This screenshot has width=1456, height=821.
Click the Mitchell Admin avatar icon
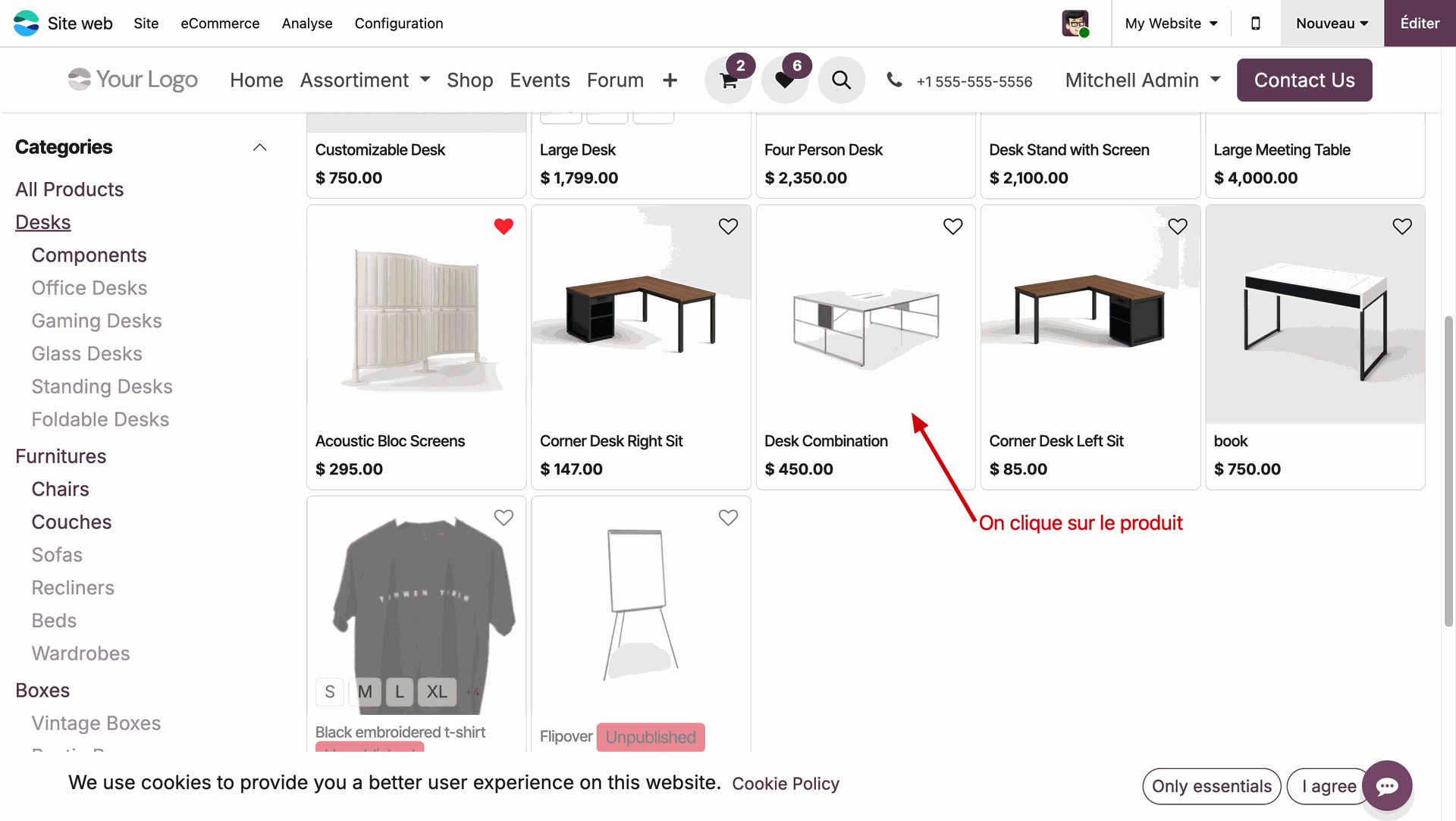1075,24
